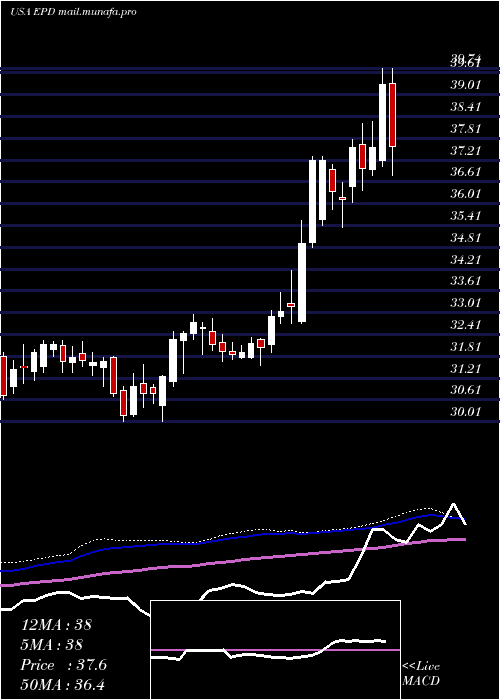
Task: Click the 36.61 price axis label
Action: coord(465,172)
